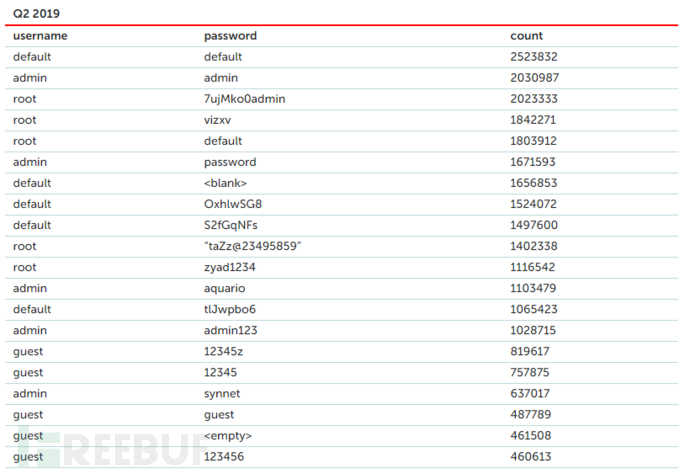Viewport: 690px width, 474px height.
Task: Click the 12345z password entry
Action: [x=225, y=351]
